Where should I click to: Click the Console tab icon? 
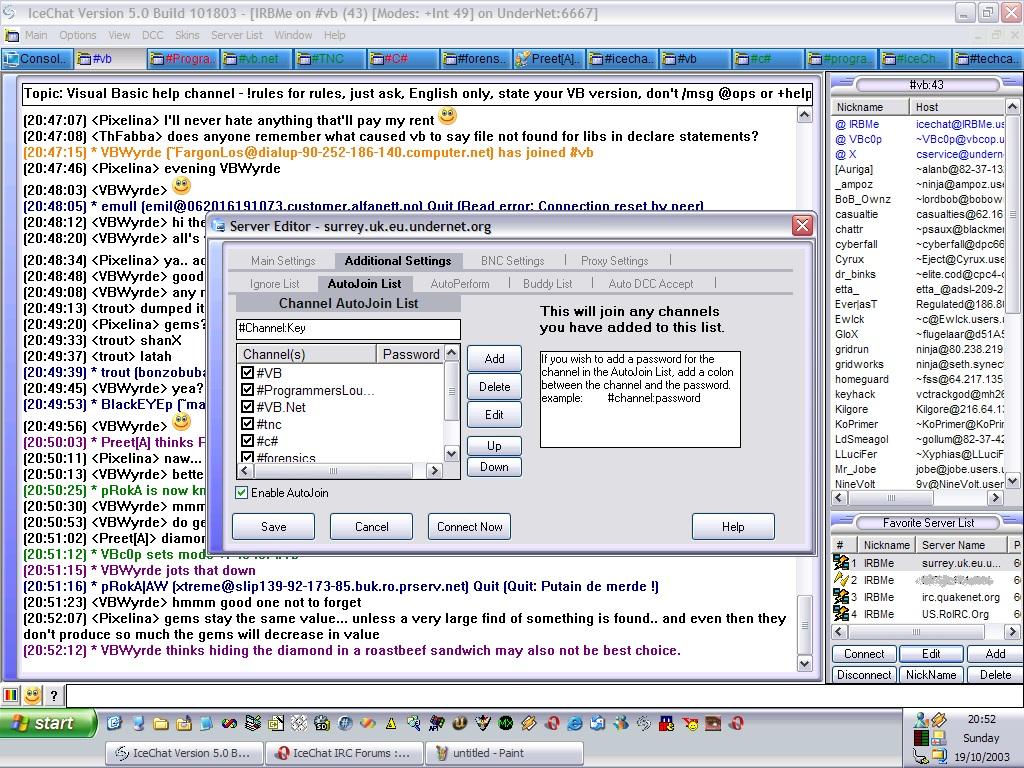pyautogui.click(x=11, y=59)
